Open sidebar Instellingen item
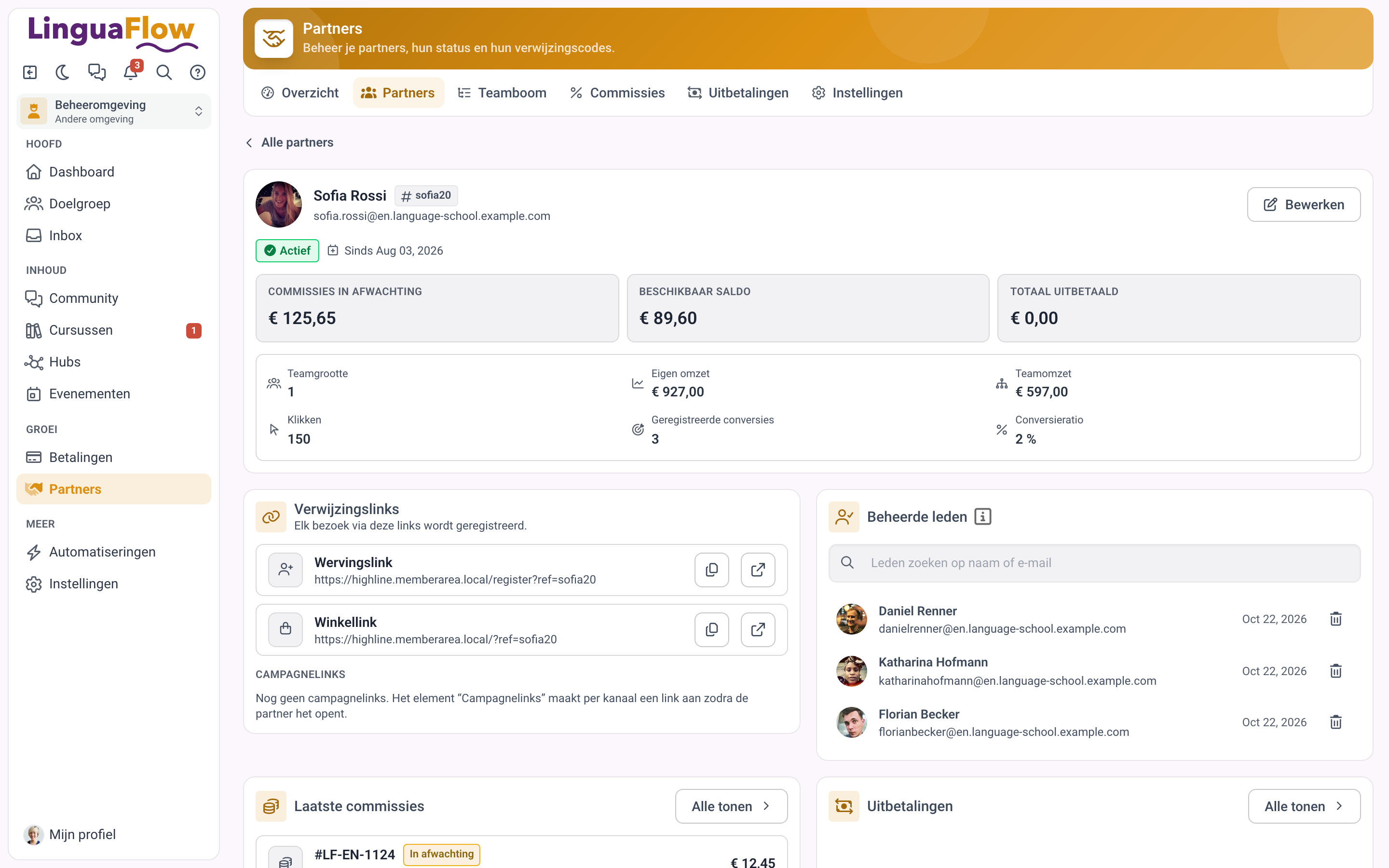The width and height of the screenshot is (1389, 868). 114,584
